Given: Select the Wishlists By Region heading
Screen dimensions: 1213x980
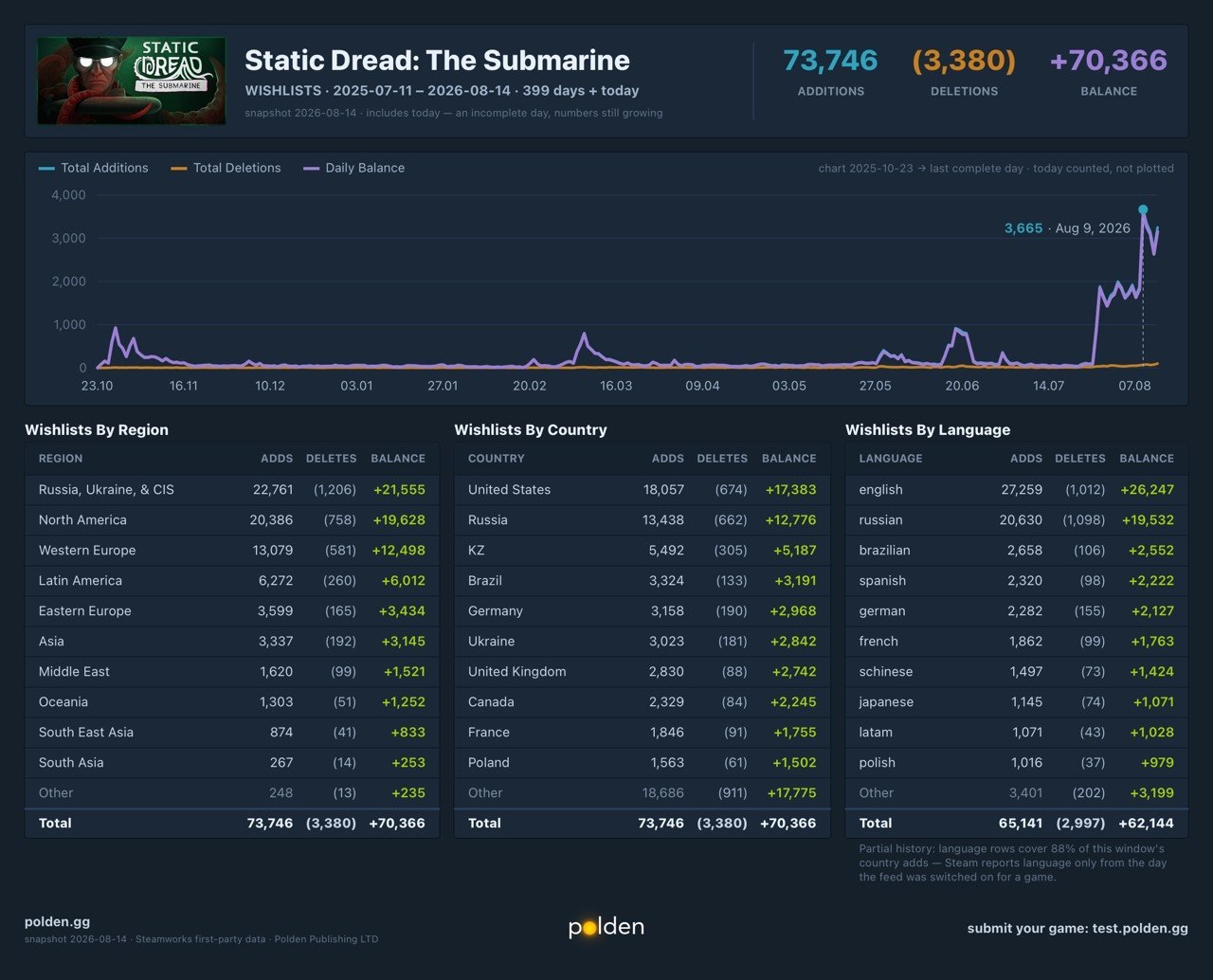Looking at the screenshot, I should 97,429.
